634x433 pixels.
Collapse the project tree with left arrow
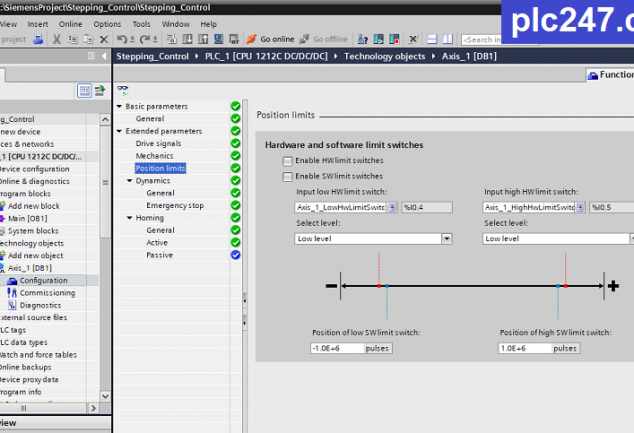[104, 56]
